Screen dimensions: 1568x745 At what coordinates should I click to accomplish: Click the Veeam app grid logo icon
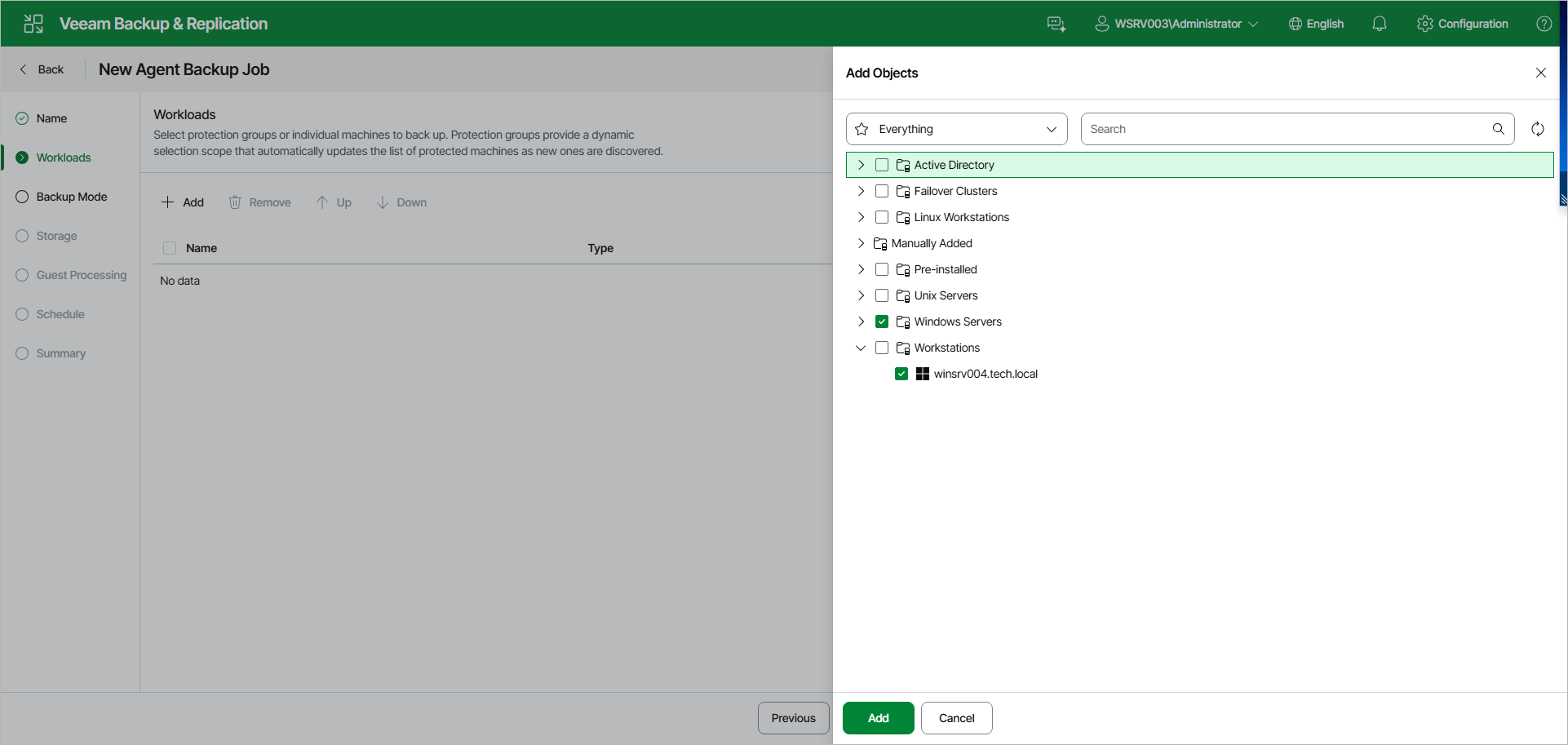33,24
